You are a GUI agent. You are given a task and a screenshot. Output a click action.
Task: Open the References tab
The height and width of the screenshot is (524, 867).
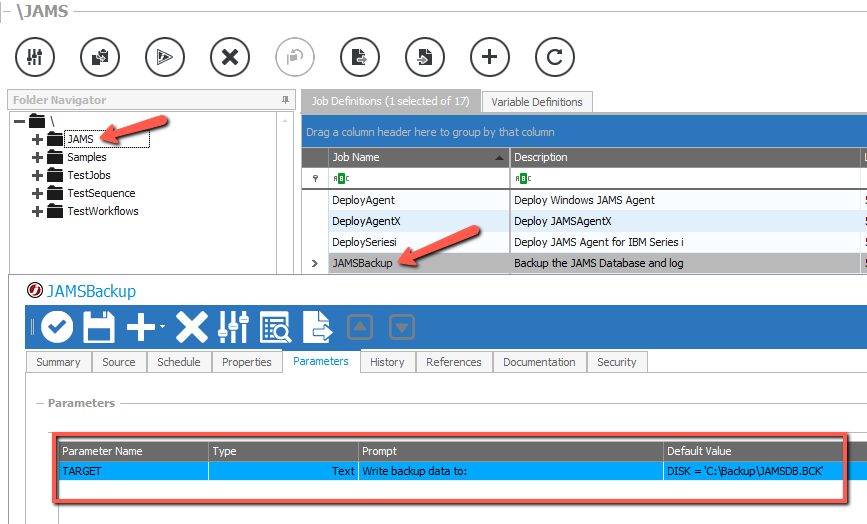click(x=453, y=362)
